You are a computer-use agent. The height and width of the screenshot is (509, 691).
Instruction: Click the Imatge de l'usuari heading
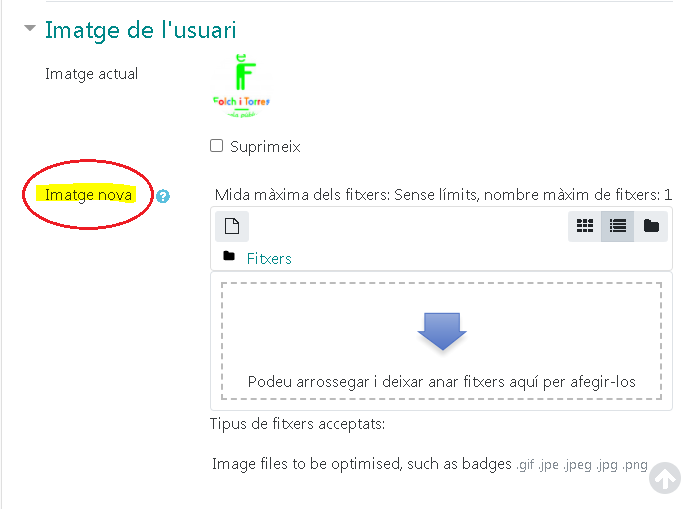[141, 30]
